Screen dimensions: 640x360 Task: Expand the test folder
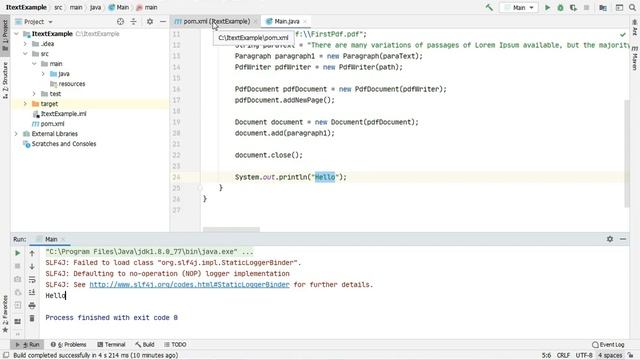(34, 94)
